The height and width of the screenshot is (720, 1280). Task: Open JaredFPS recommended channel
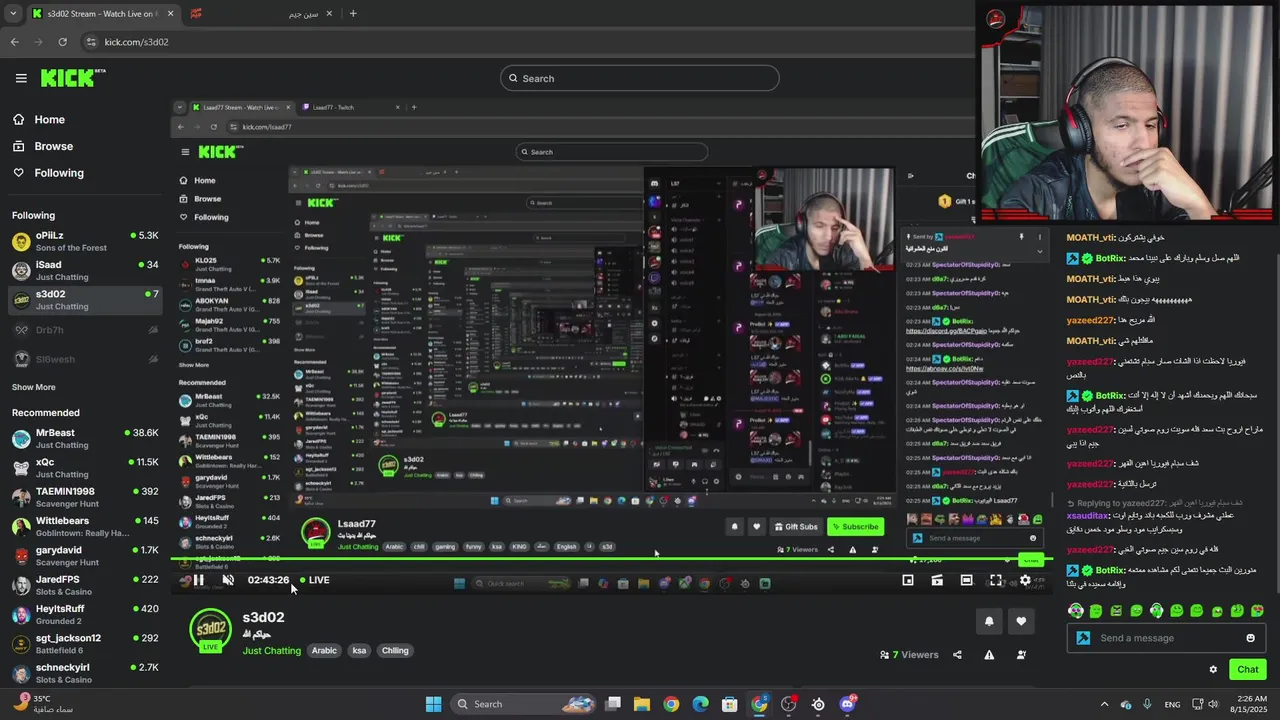[85, 585]
